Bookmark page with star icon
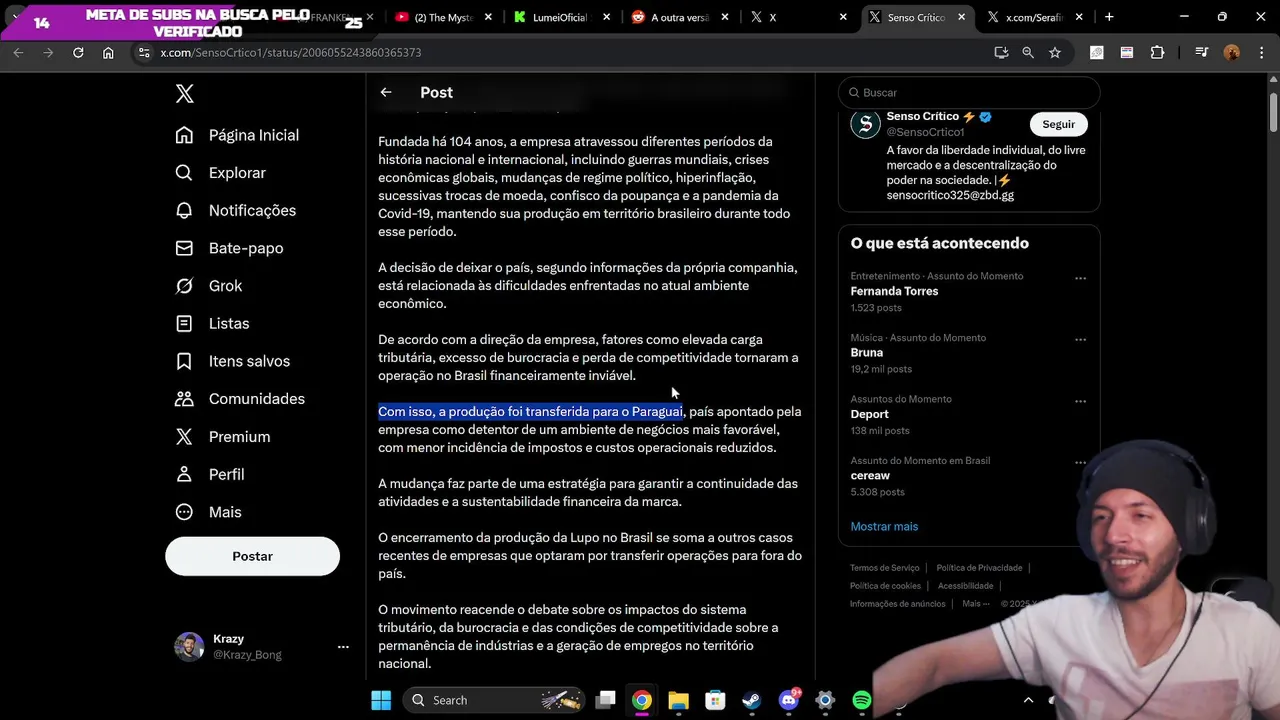The height and width of the screenshot is (720, 1280). point(1055,52)
